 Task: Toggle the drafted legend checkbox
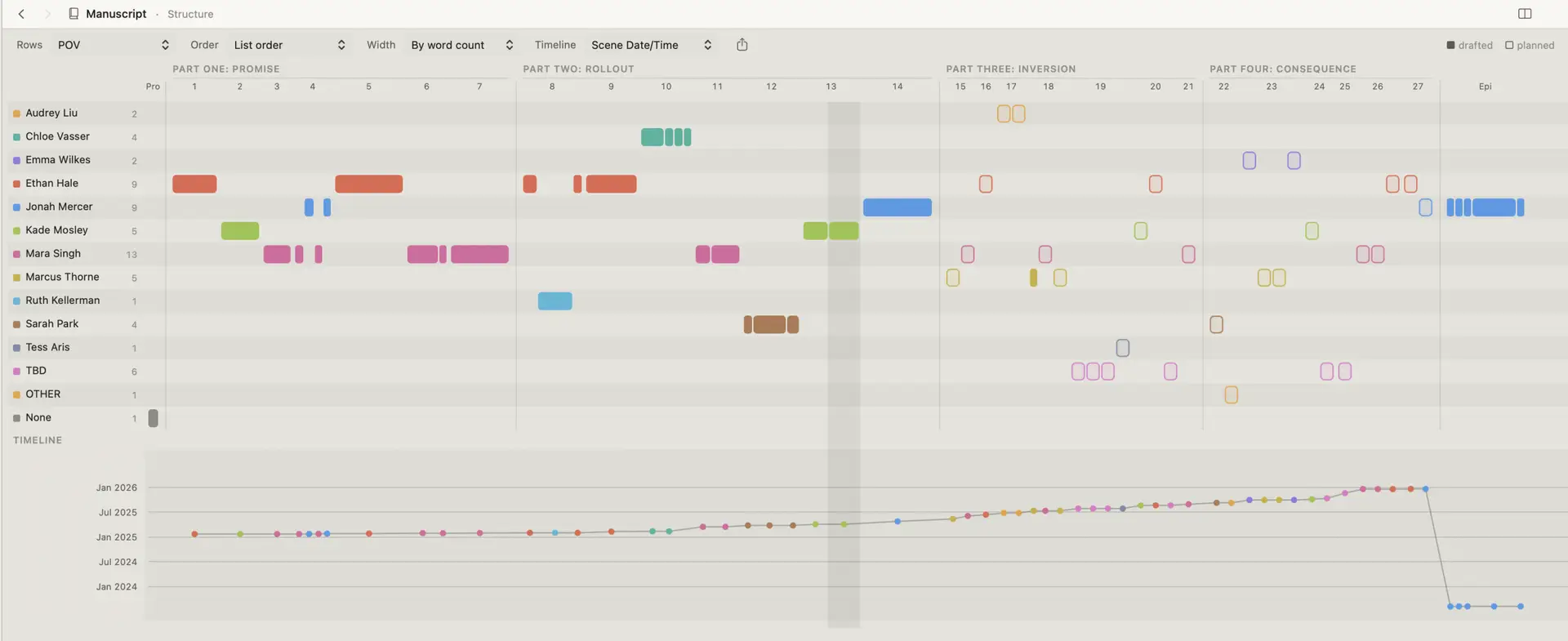(x=1450, y=46)
